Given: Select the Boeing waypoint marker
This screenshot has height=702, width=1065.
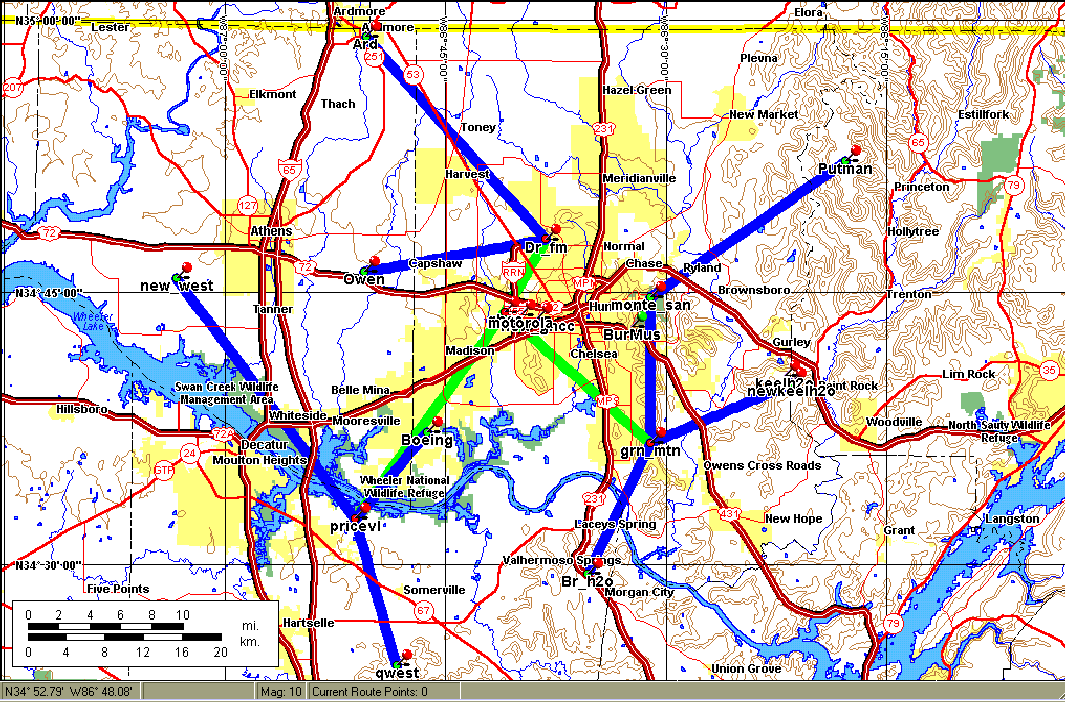Looking at the screenshot, I should (435, 426).
